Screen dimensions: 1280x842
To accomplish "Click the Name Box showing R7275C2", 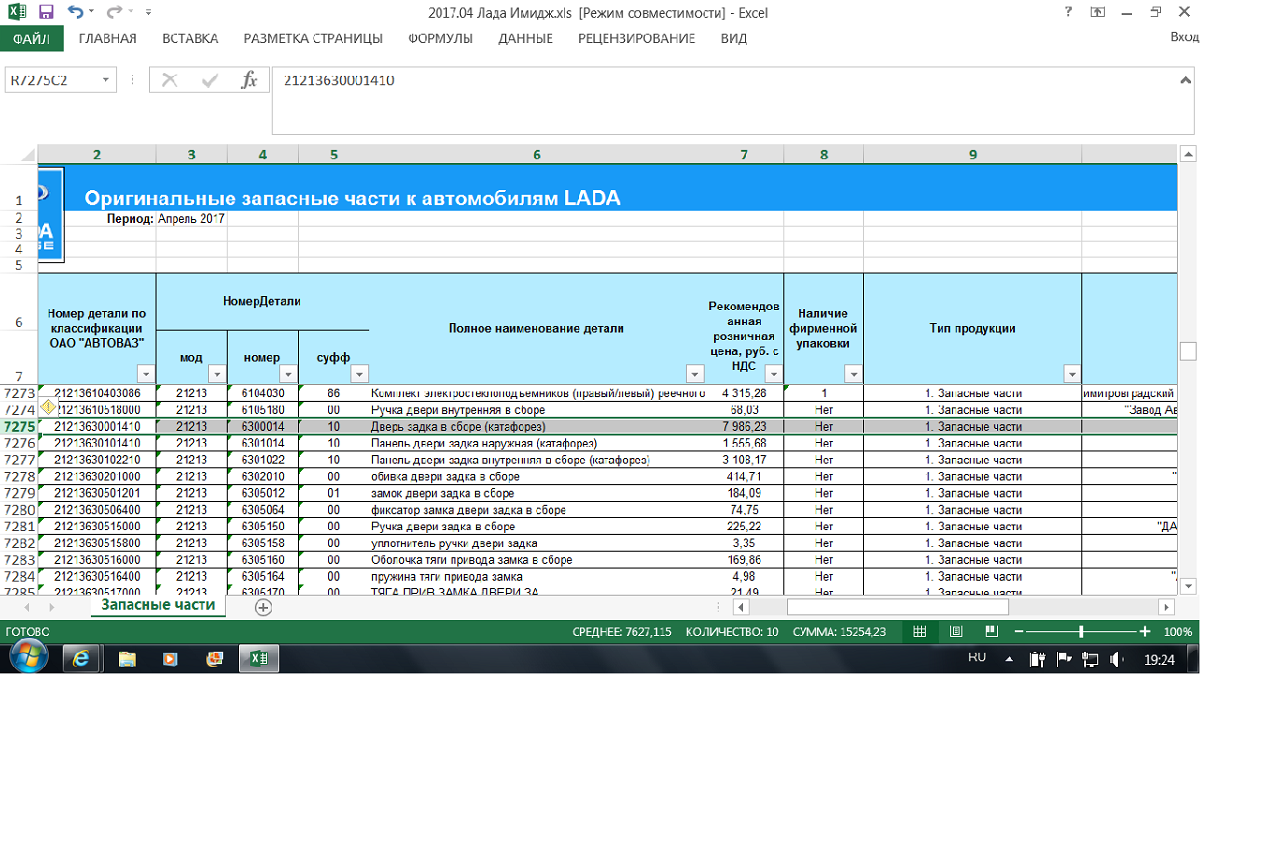I will coord(50,80).
